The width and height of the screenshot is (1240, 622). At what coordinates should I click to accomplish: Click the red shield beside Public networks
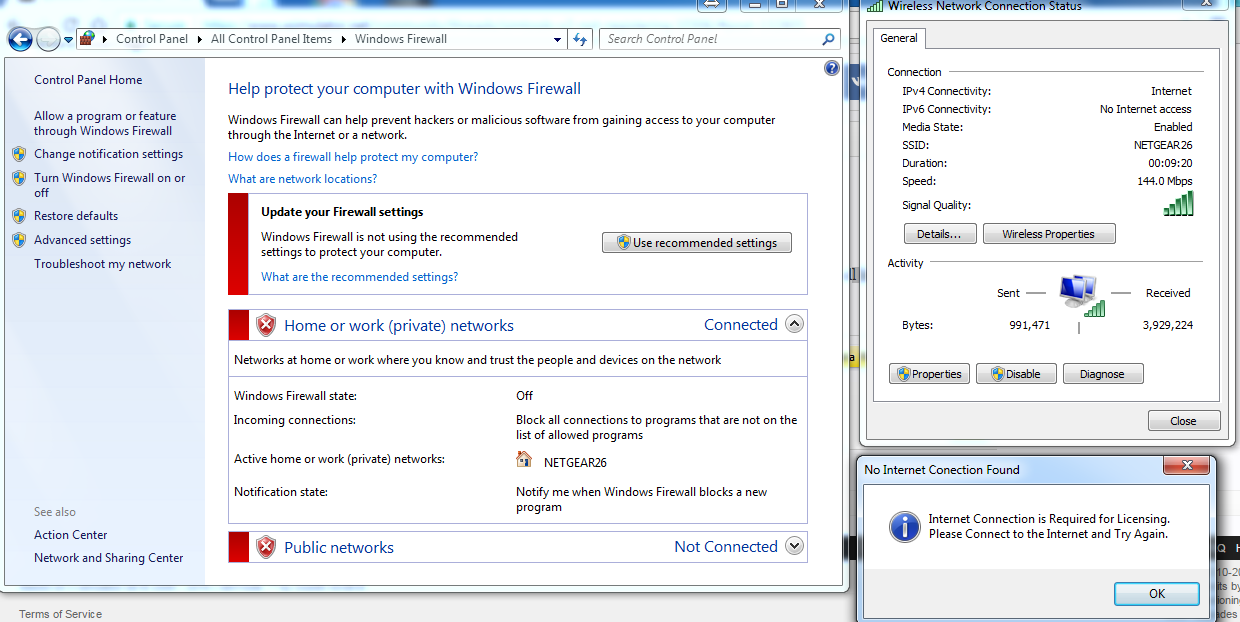point(265,547)
